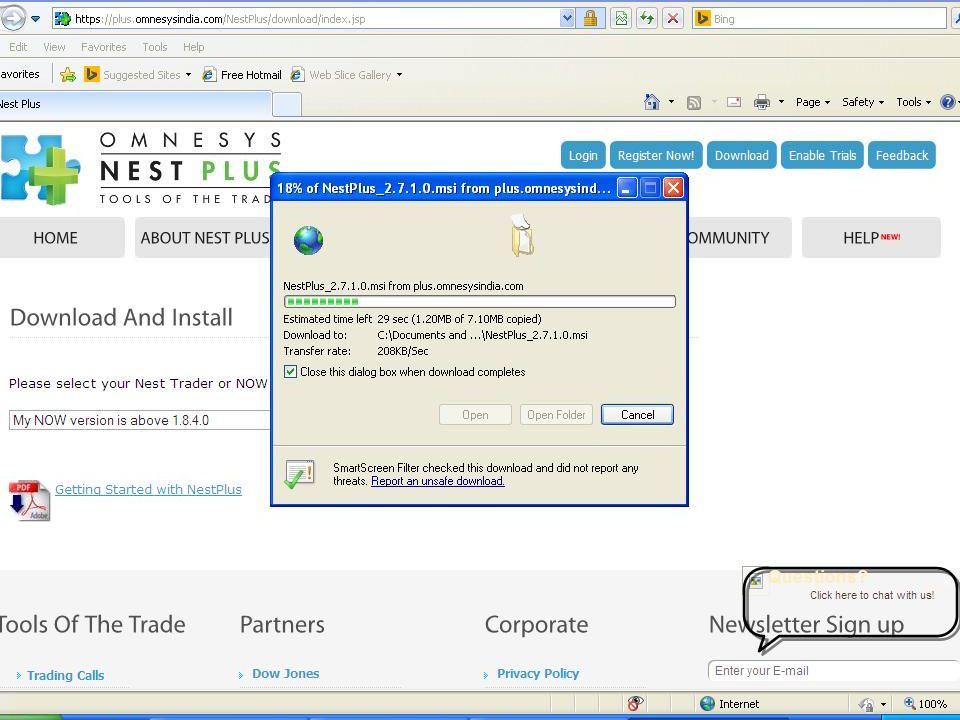Open Getting Started with NestPlus link
The image size is (960, 720).
tap(148, 489)
